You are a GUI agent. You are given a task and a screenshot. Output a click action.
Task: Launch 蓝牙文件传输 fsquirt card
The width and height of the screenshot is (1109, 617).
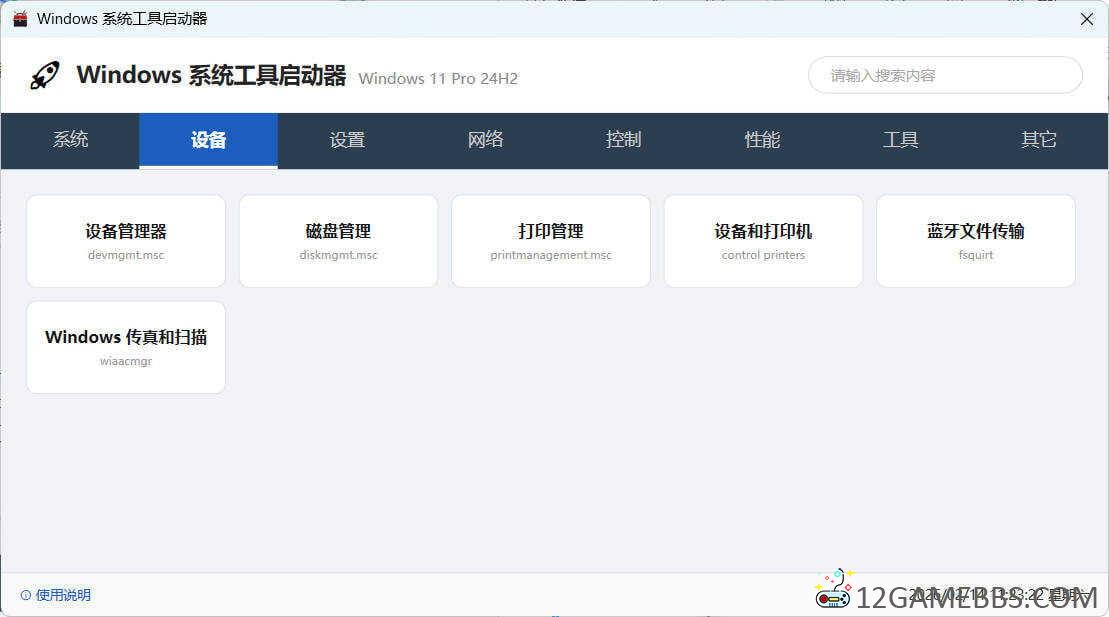point(976,241)
